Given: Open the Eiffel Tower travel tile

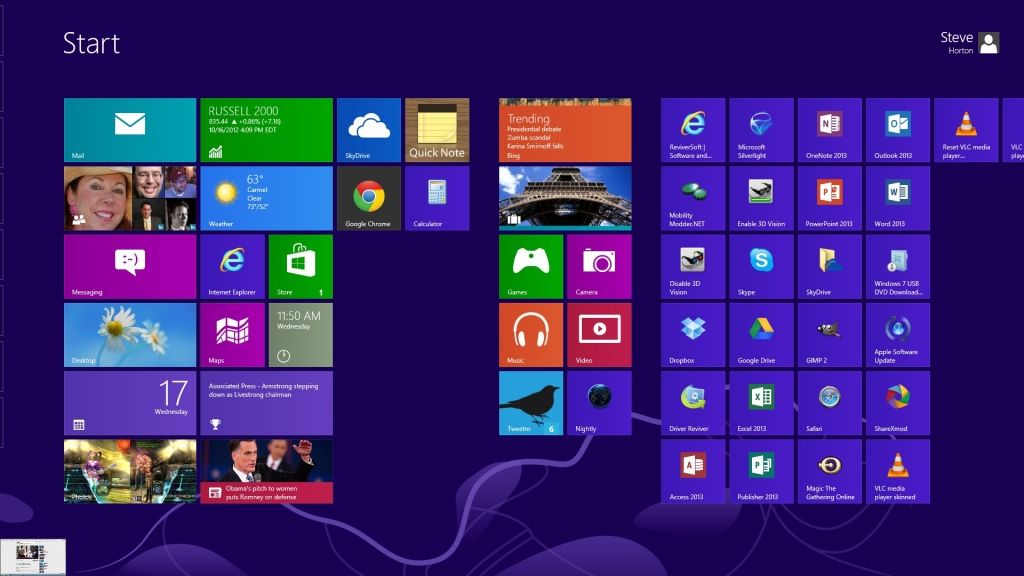Looking at the screenshot, I should pos(565,198).
